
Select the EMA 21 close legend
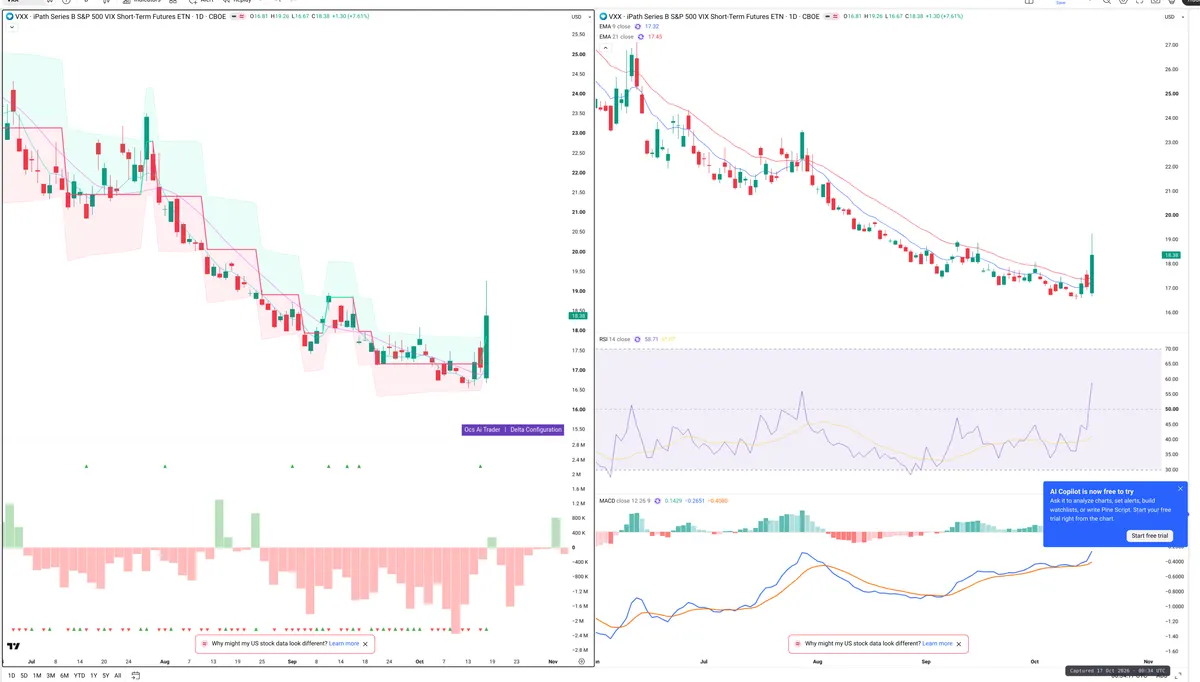[x=616, y=37]
